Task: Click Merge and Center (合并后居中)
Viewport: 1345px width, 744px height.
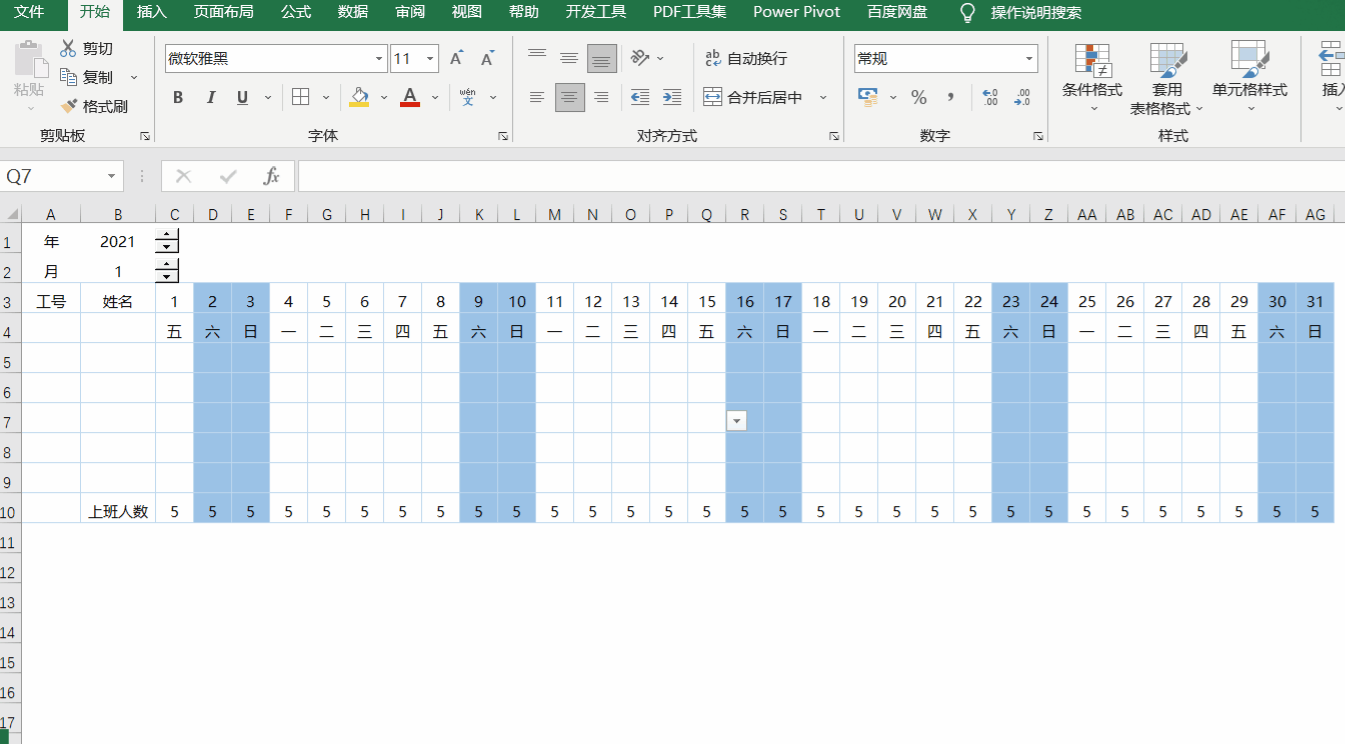Action: 753,97
